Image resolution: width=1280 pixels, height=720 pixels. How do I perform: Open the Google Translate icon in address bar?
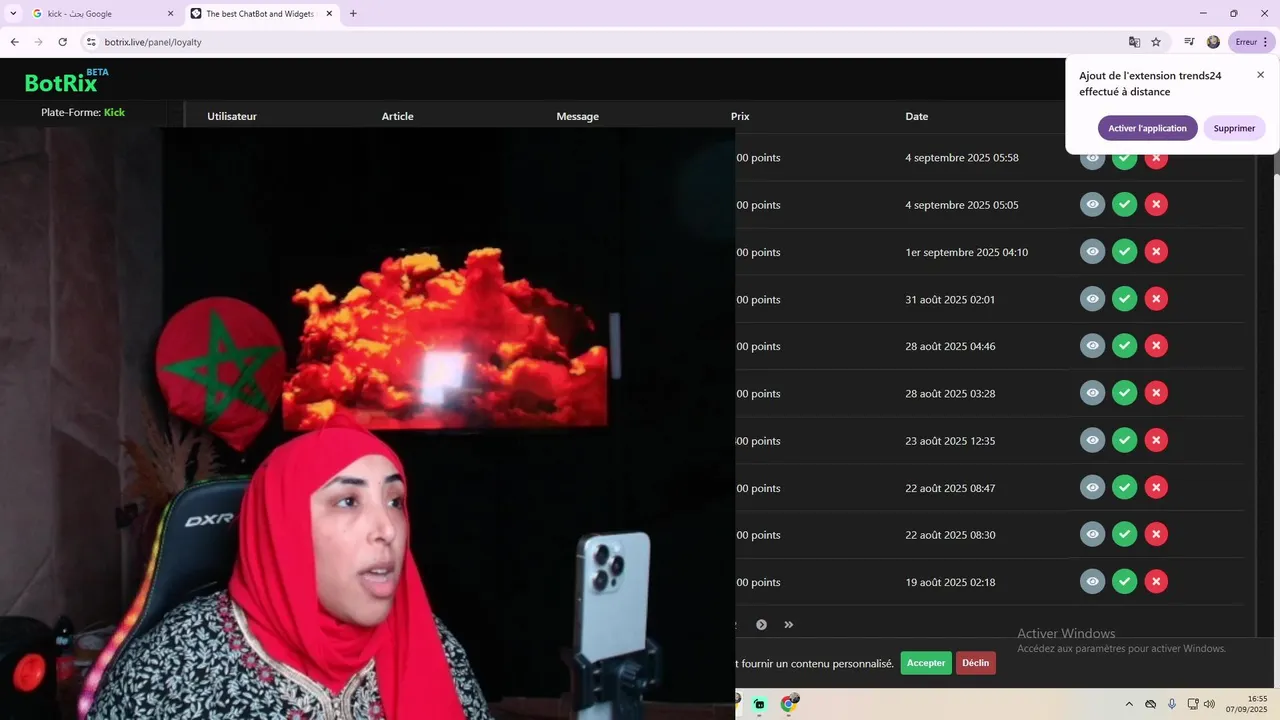(1134, 42)
